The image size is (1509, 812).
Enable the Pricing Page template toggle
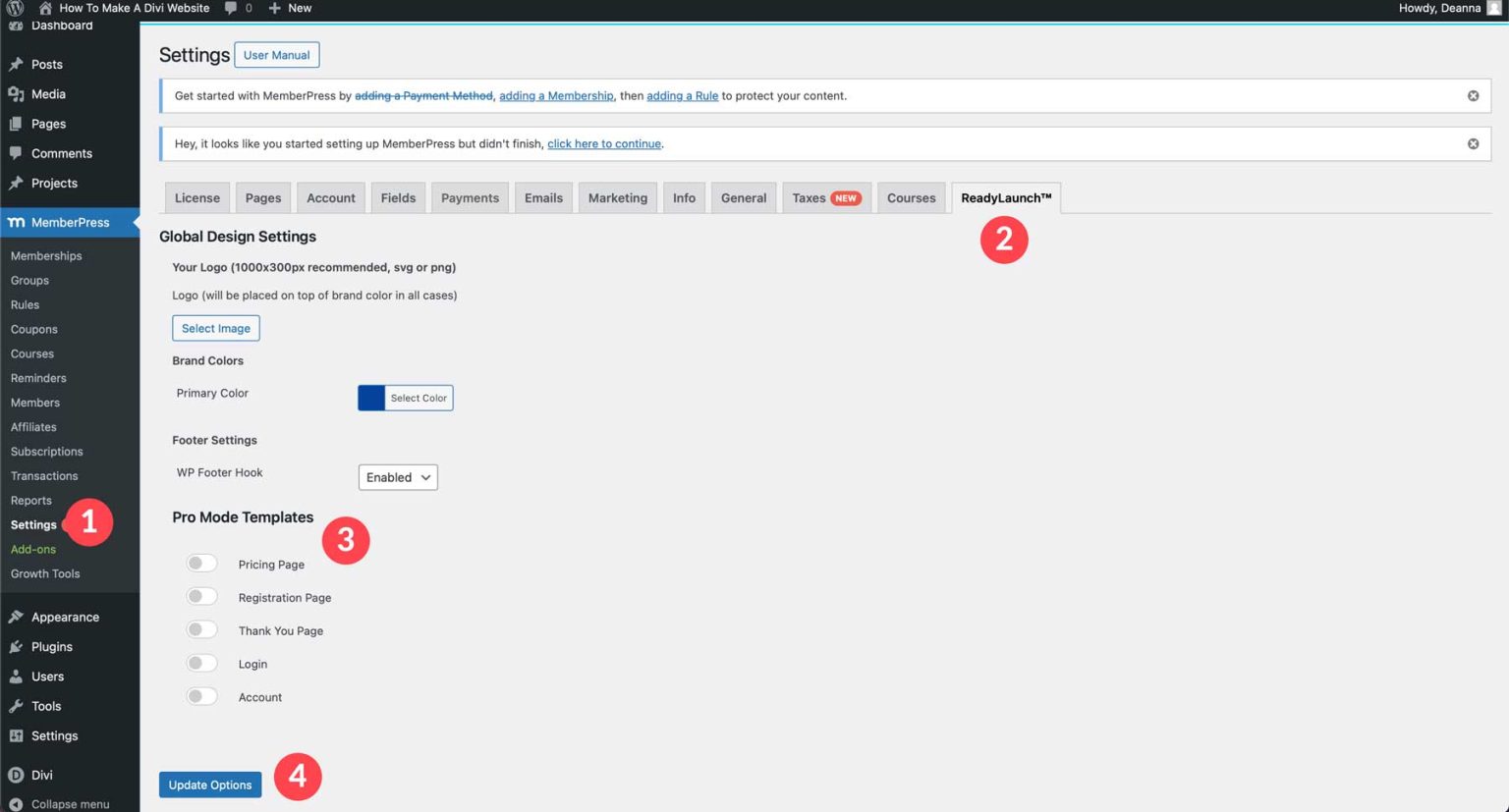click(201, 562)
